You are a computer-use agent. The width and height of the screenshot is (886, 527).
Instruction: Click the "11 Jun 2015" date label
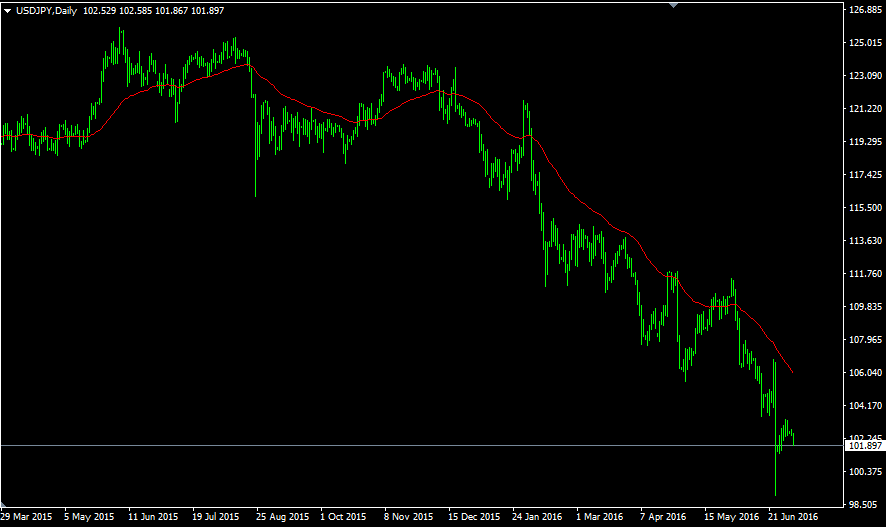tap(153, 517)
